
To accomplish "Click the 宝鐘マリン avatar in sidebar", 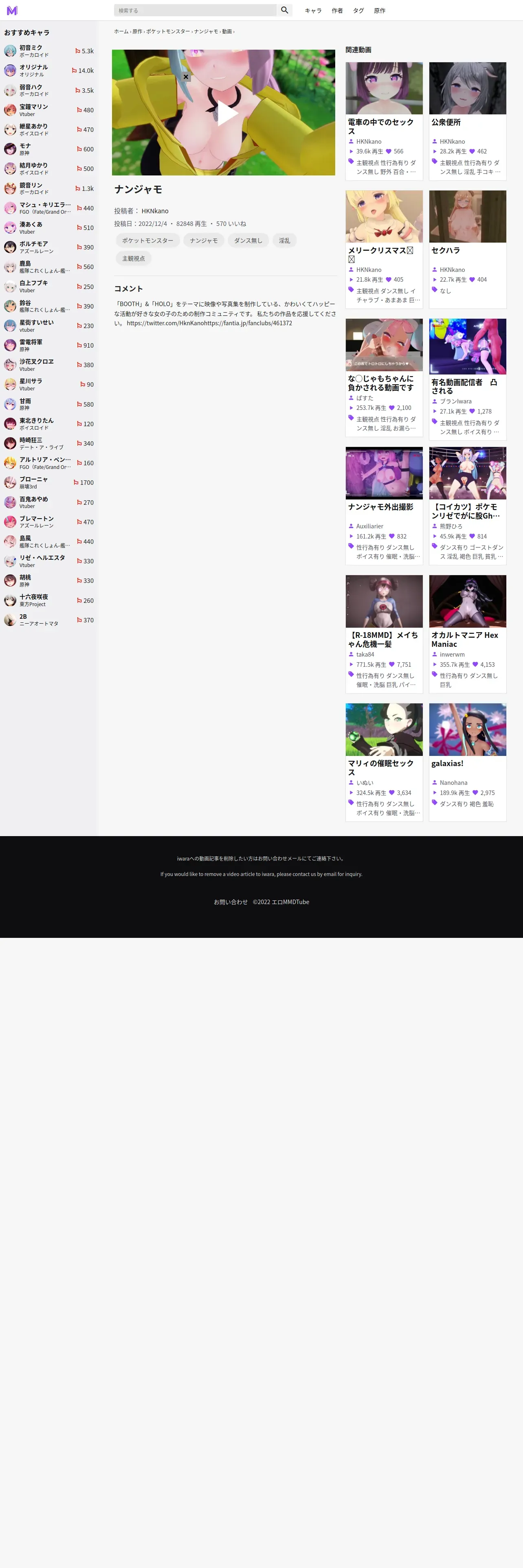I will tap(10, 110).
